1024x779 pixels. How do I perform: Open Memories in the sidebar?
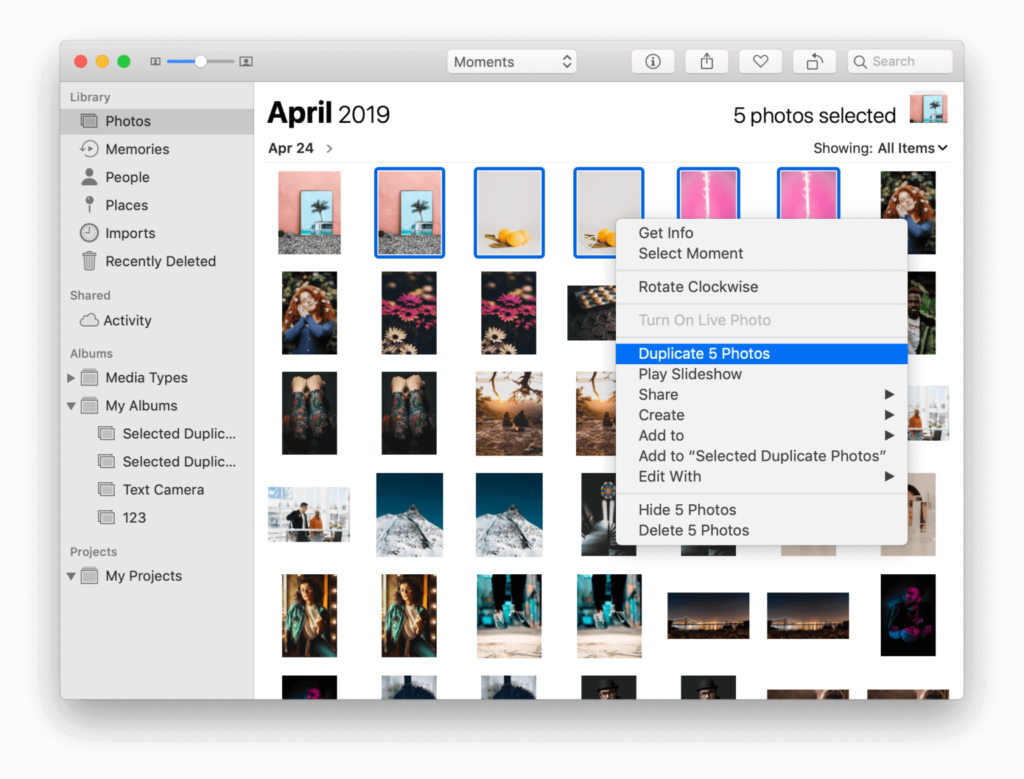point(137,149)
